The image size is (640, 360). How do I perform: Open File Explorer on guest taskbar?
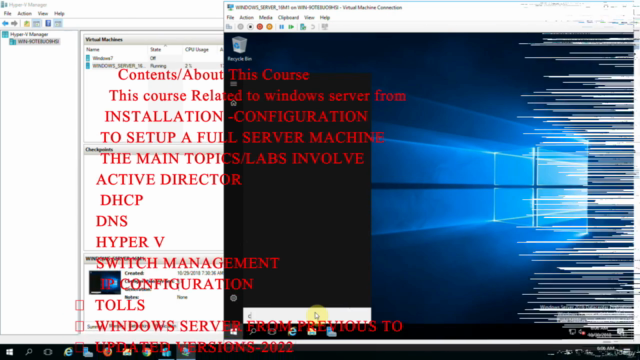[312, 331]
